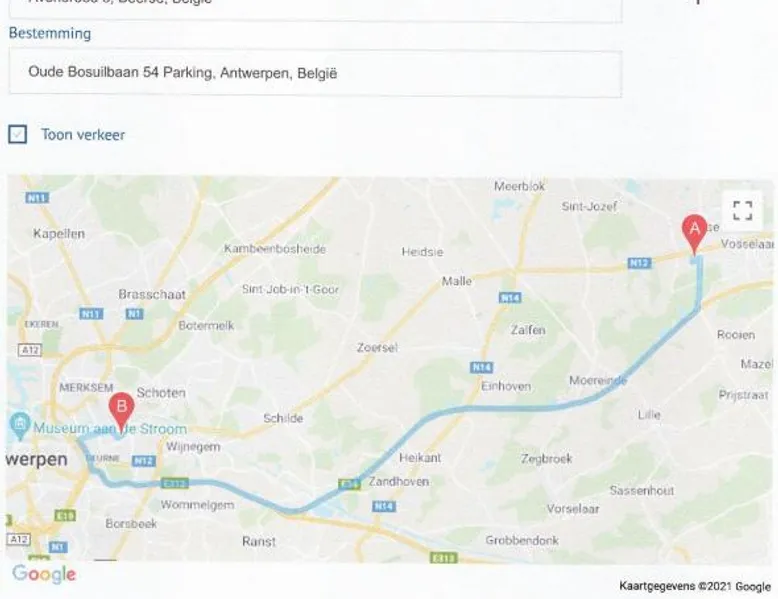Click Kaartgegevens ©2021 Google attribution
The height and width of the screenshot is (599, 778).
click(695, 587)
